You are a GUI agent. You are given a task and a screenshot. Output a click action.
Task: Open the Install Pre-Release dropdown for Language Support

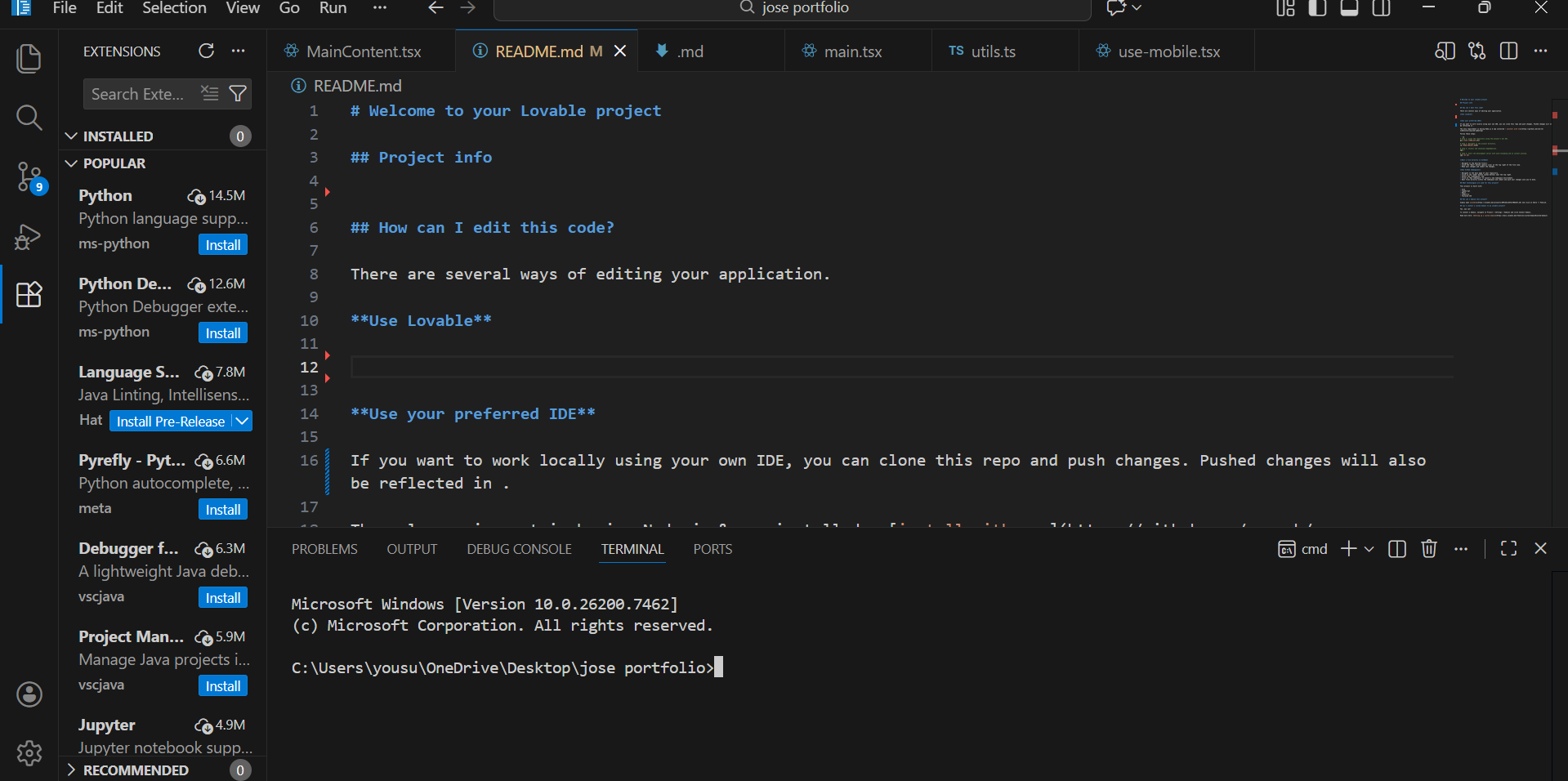click(241, 421)
